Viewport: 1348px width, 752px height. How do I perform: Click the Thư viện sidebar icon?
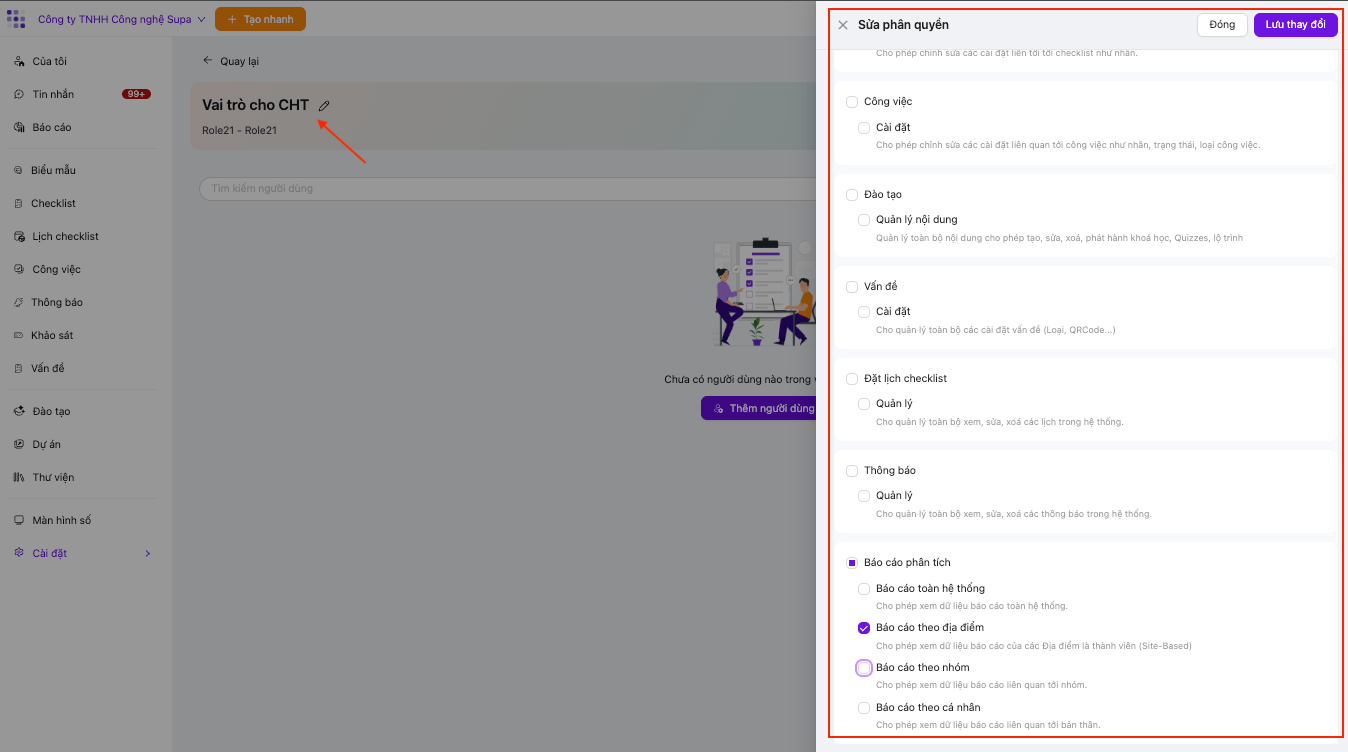pyautogui.click(x=19, y=477)
